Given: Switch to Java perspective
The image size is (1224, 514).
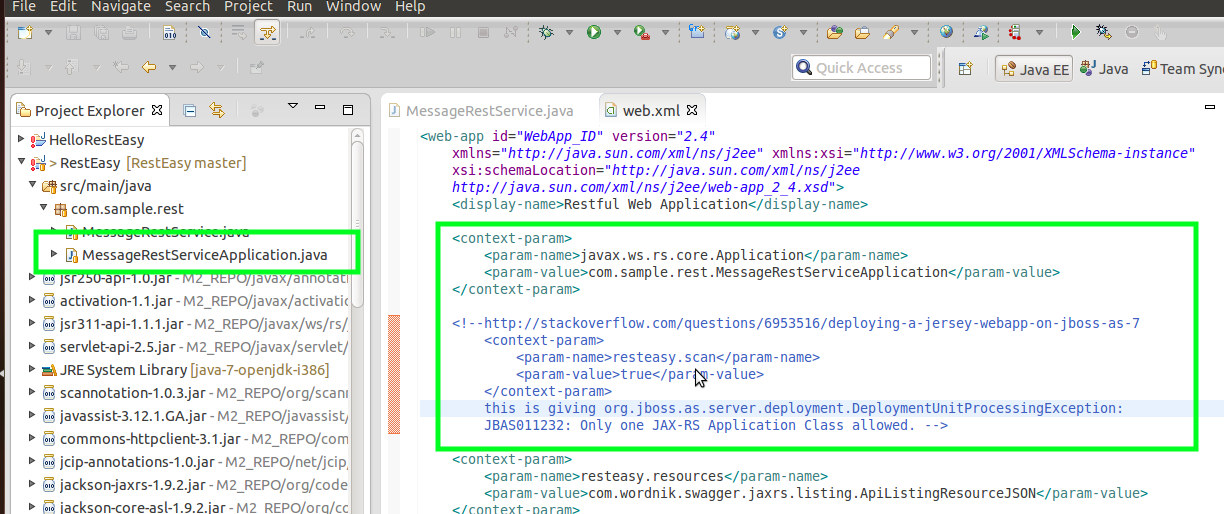Looking at the screenshot, I should pyautogui.click(x=1104, y=69).
